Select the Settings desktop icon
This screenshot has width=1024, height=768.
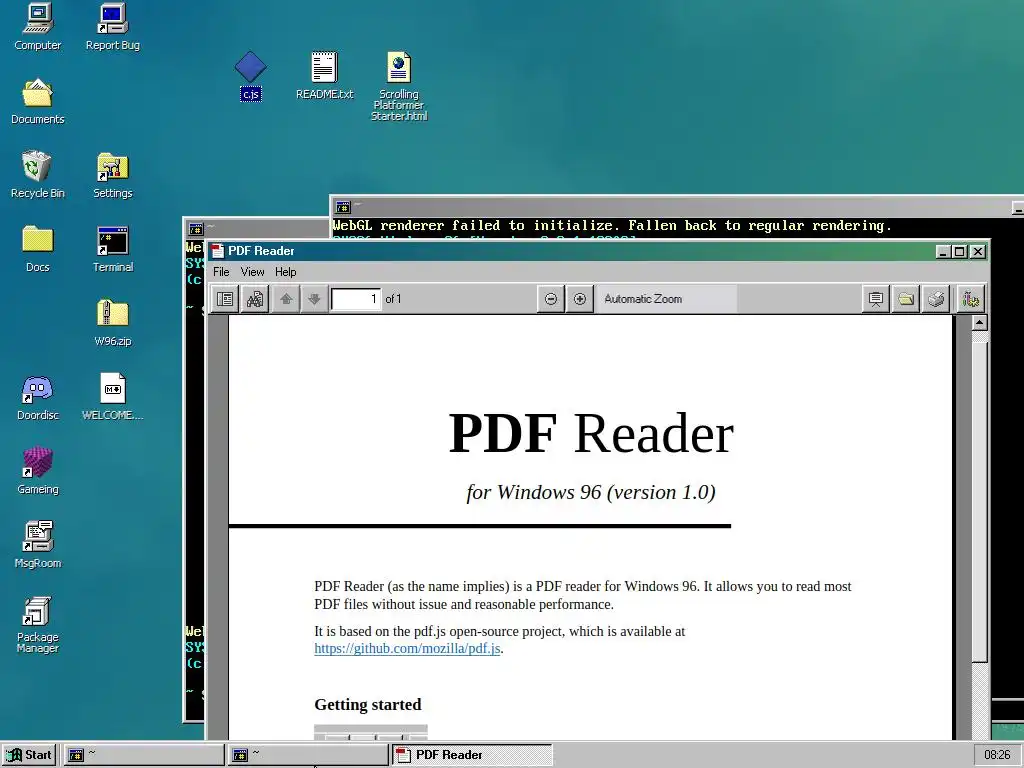(112, 175)
